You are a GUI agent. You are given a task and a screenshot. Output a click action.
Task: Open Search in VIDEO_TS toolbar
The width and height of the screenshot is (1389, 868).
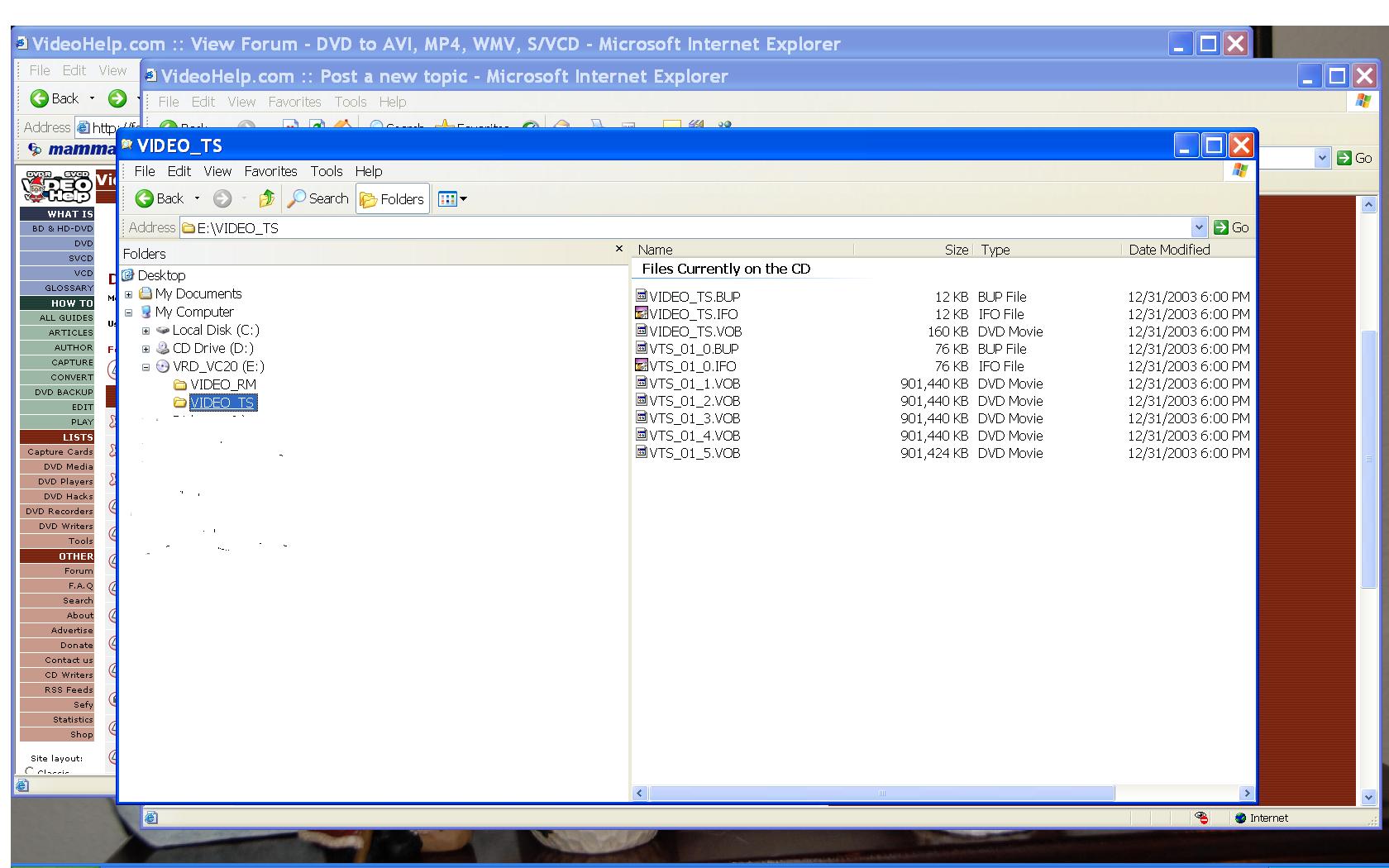(317, 198)
